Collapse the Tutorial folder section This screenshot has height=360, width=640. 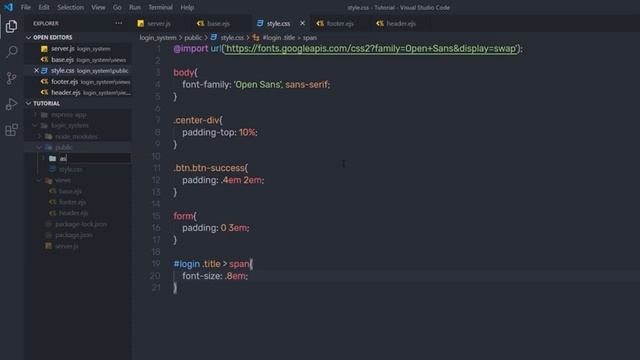(46, 103)
